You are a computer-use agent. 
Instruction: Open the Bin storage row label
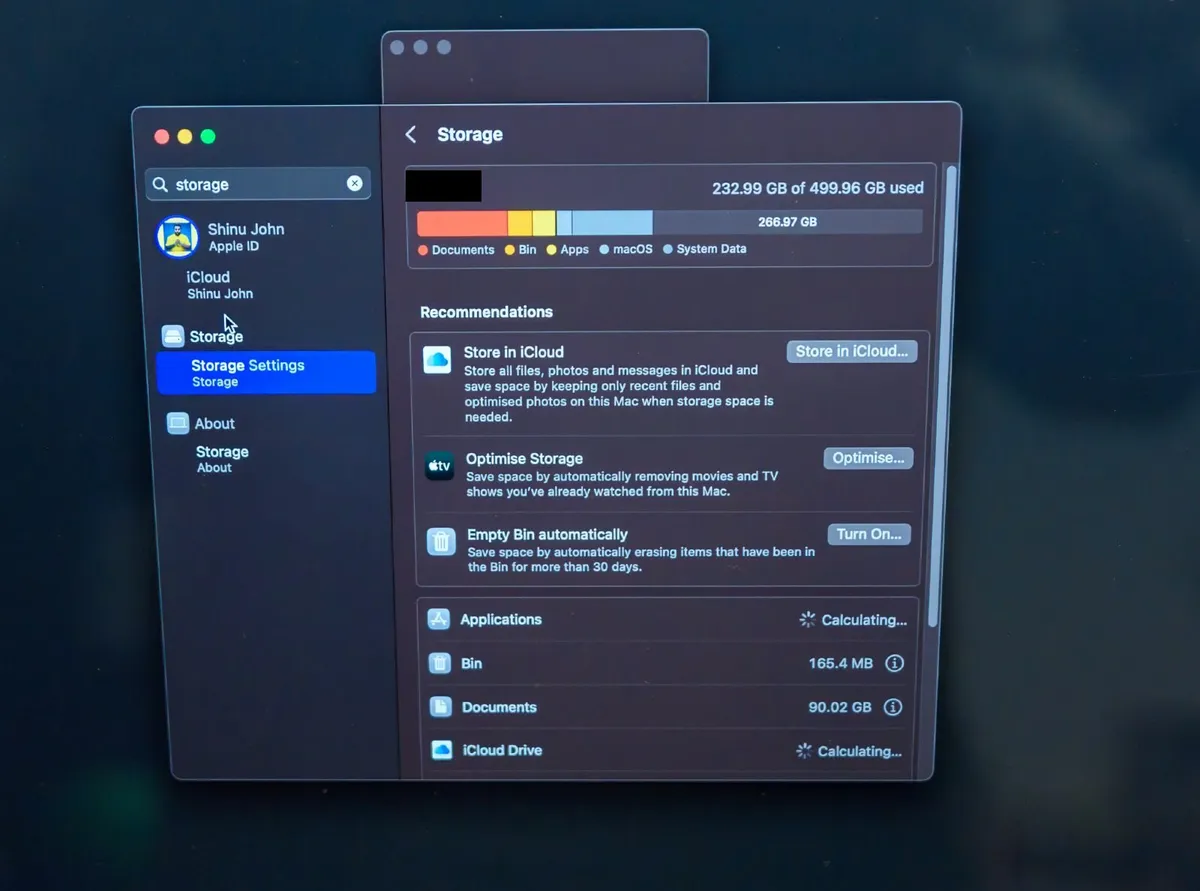coord(471,663)
